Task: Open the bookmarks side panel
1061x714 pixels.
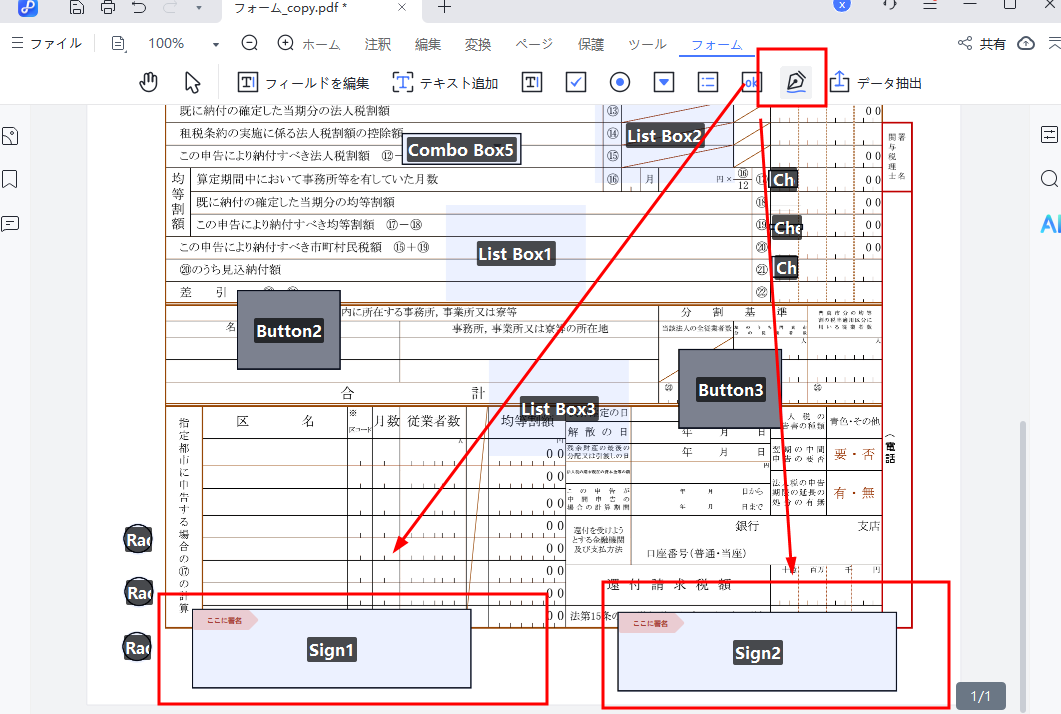Action: [x=10, y=179]
